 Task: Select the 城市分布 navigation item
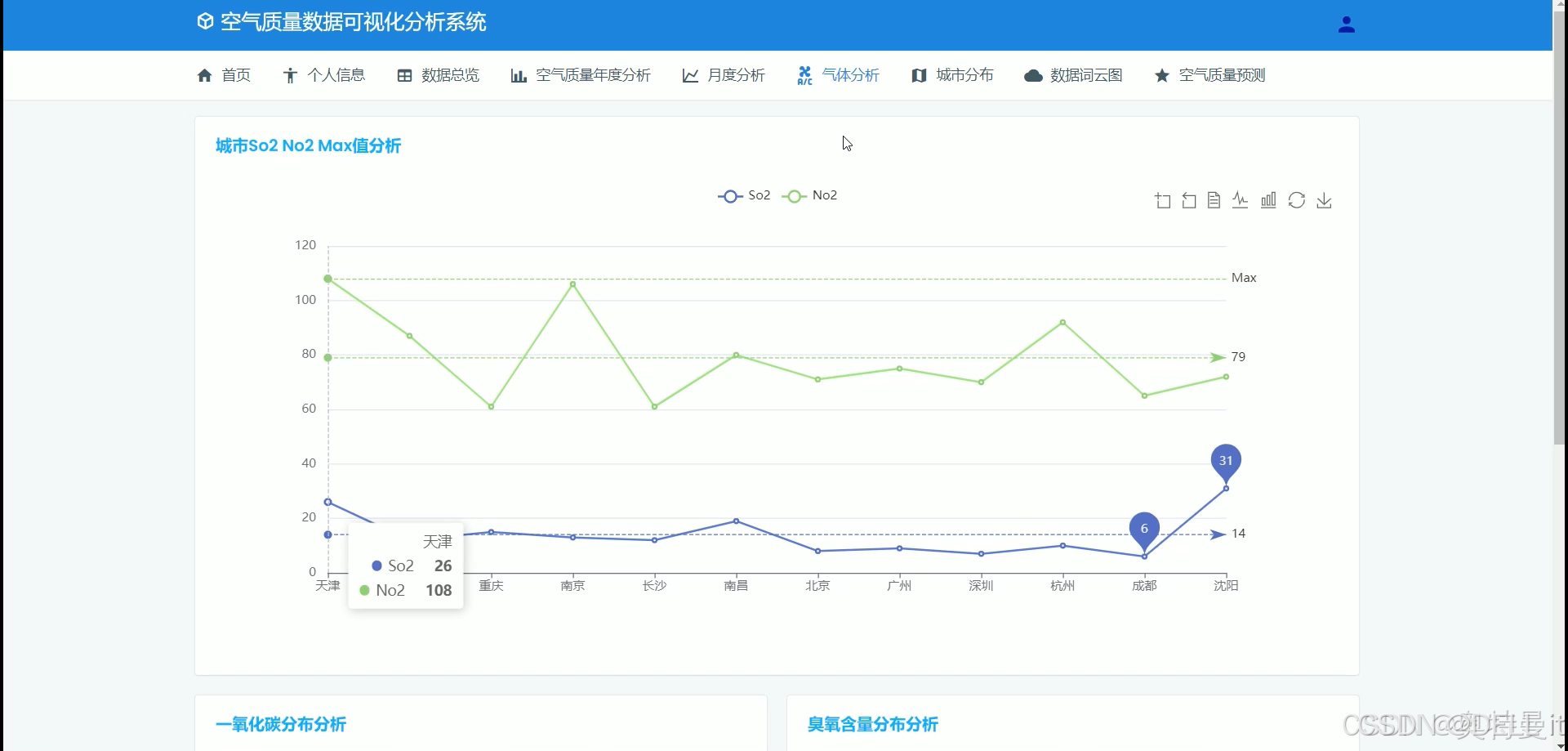point(951,75)
